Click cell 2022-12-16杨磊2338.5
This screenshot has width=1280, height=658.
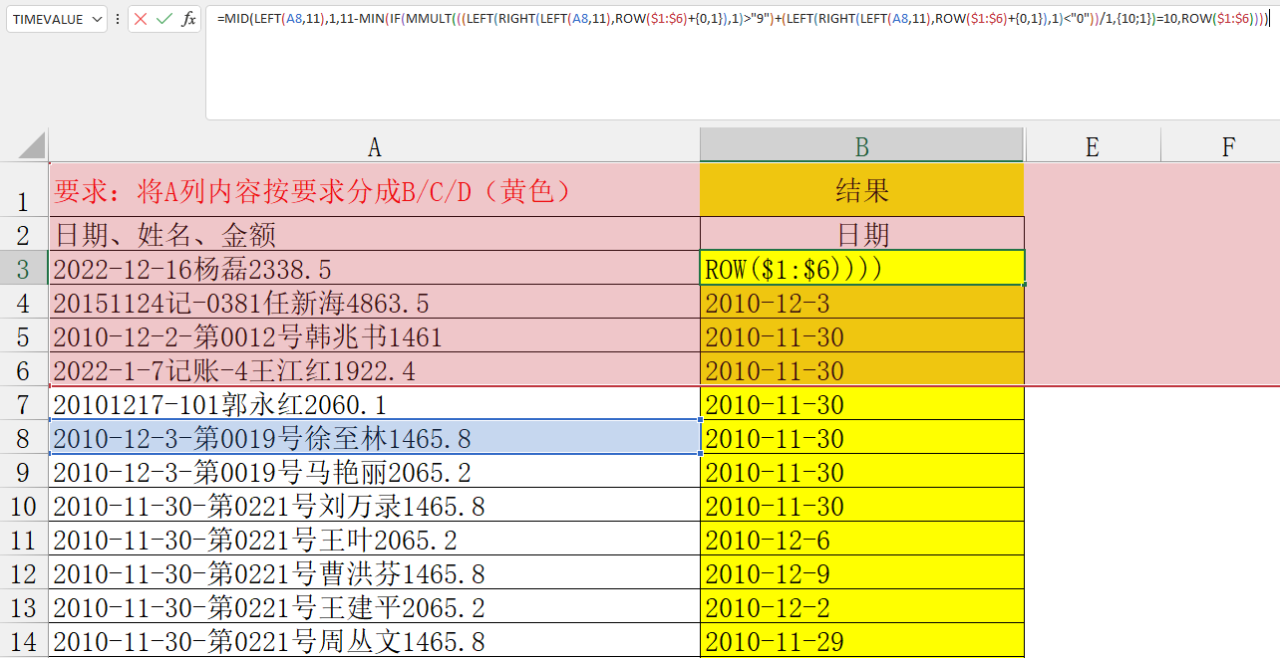[x=374, y=268]
